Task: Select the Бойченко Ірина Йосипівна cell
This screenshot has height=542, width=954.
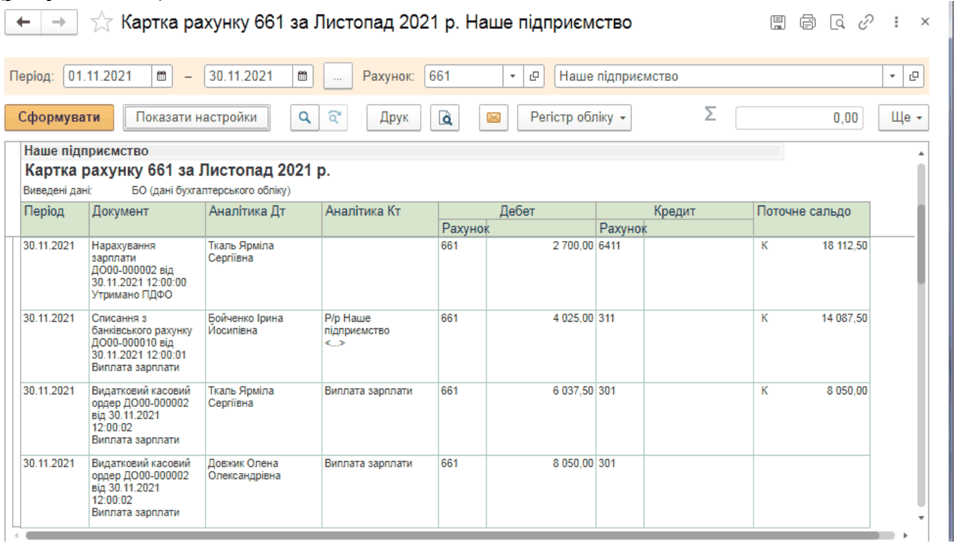Action: click(263, 346)
